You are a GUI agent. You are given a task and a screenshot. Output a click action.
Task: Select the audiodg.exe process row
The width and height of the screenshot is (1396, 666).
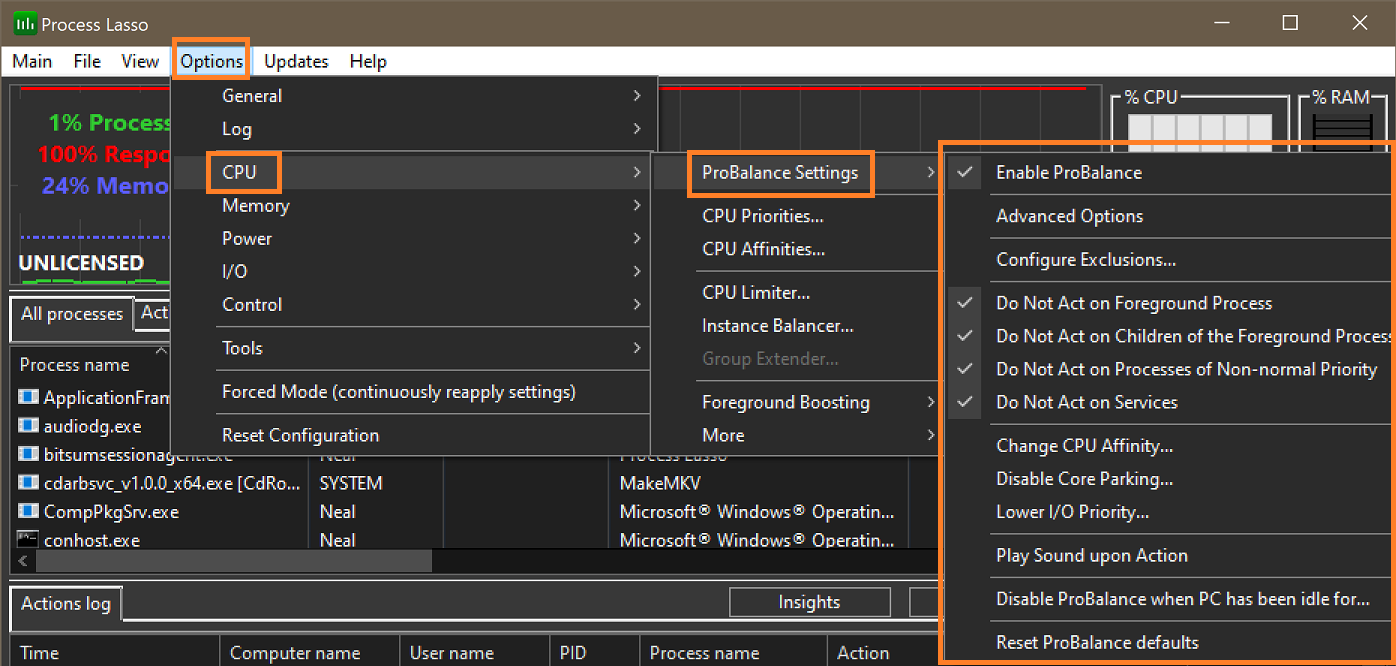(93, 426)
